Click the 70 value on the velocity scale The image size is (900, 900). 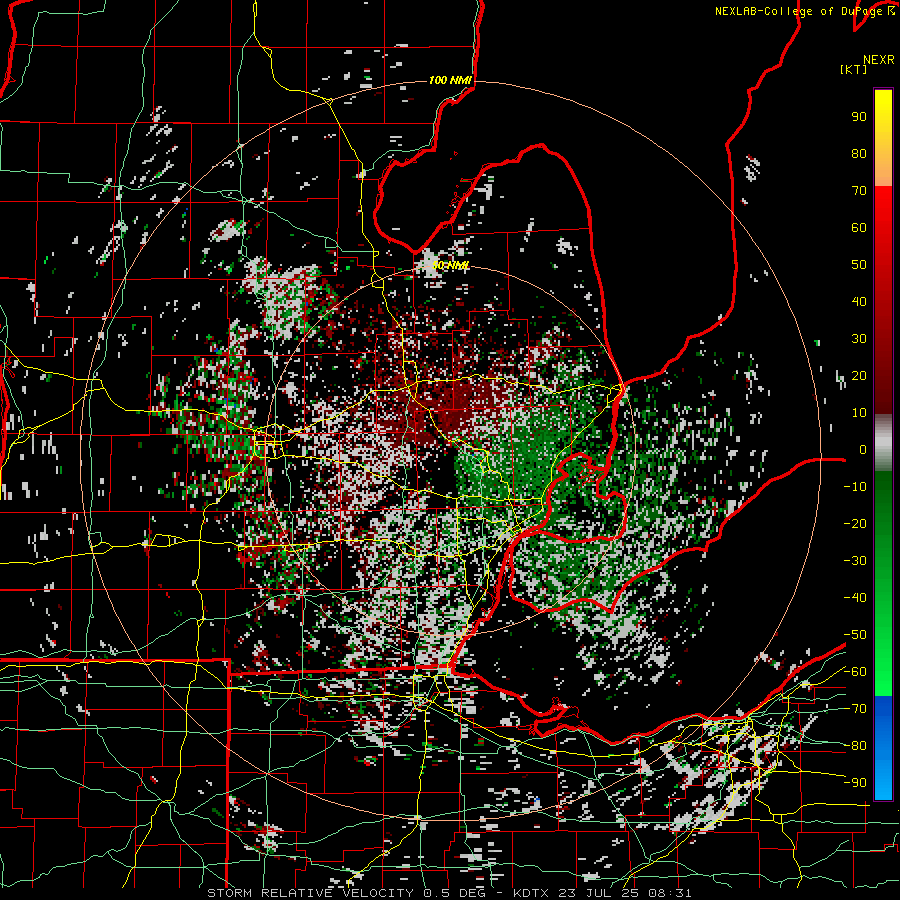pos(859,191)
